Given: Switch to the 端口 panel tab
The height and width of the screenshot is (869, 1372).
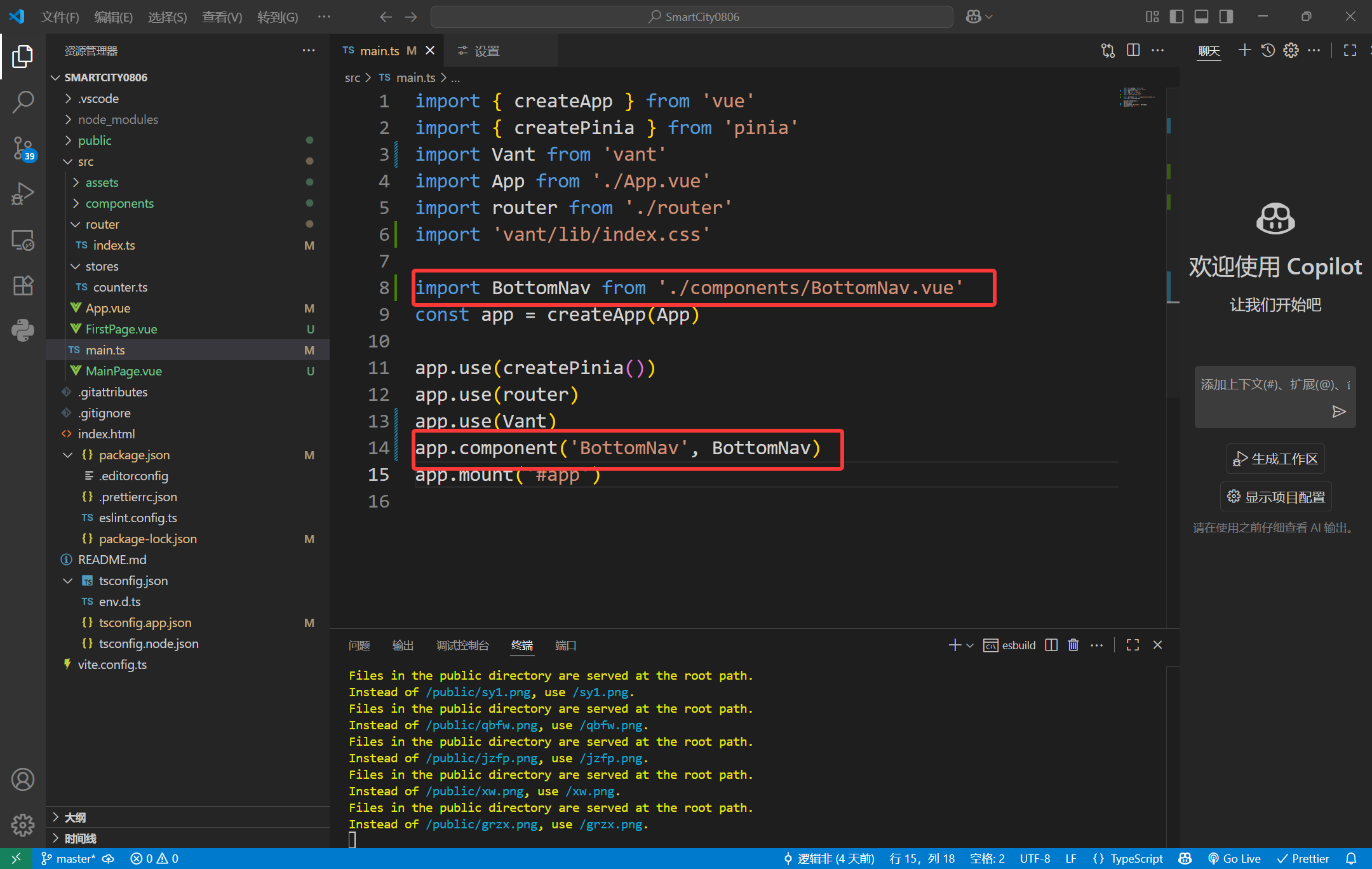Looking at the screenshot, I should pyautogui.click(x=565, y=645).
